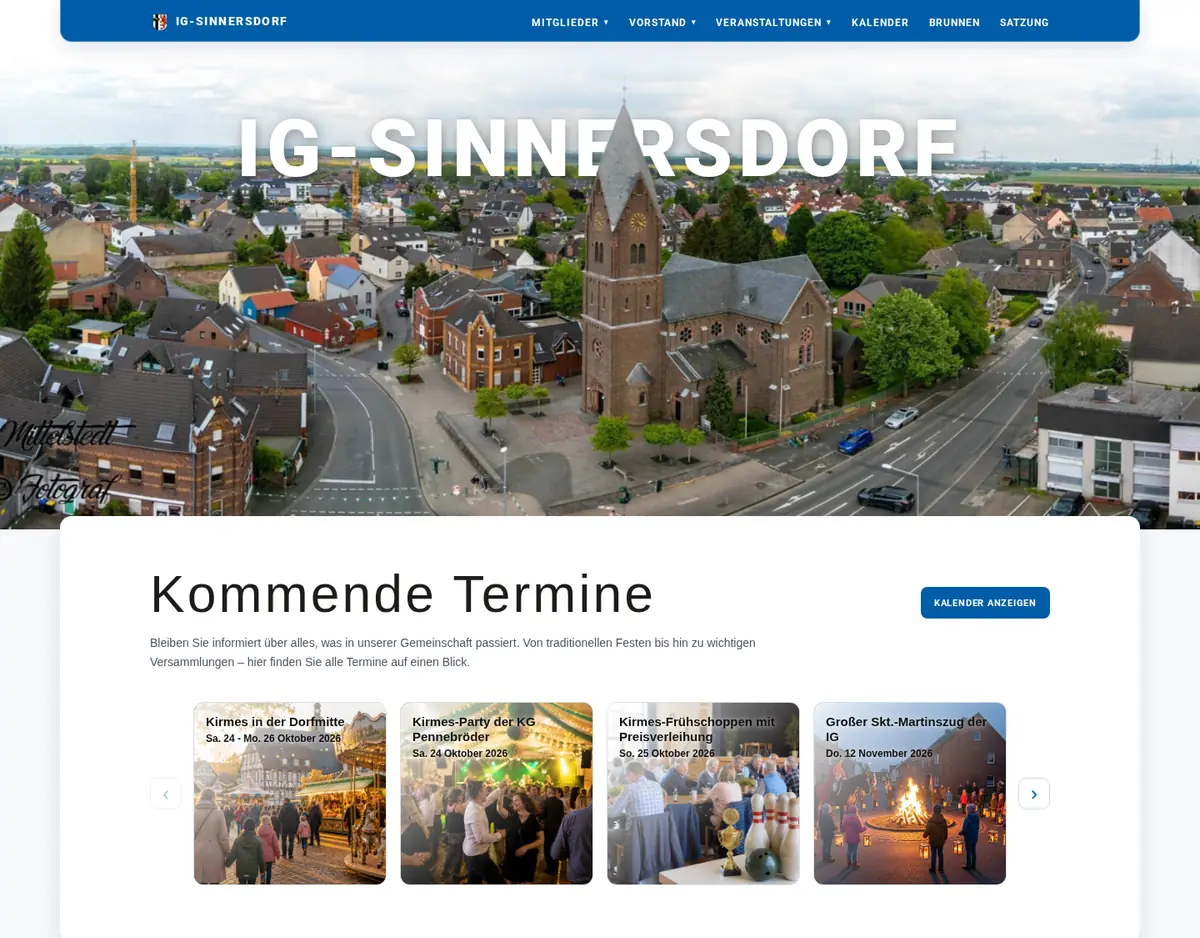This screenshot has width=1200, height=938.
Task: Open the Satzung menu item
Action: coord(1024,22)
